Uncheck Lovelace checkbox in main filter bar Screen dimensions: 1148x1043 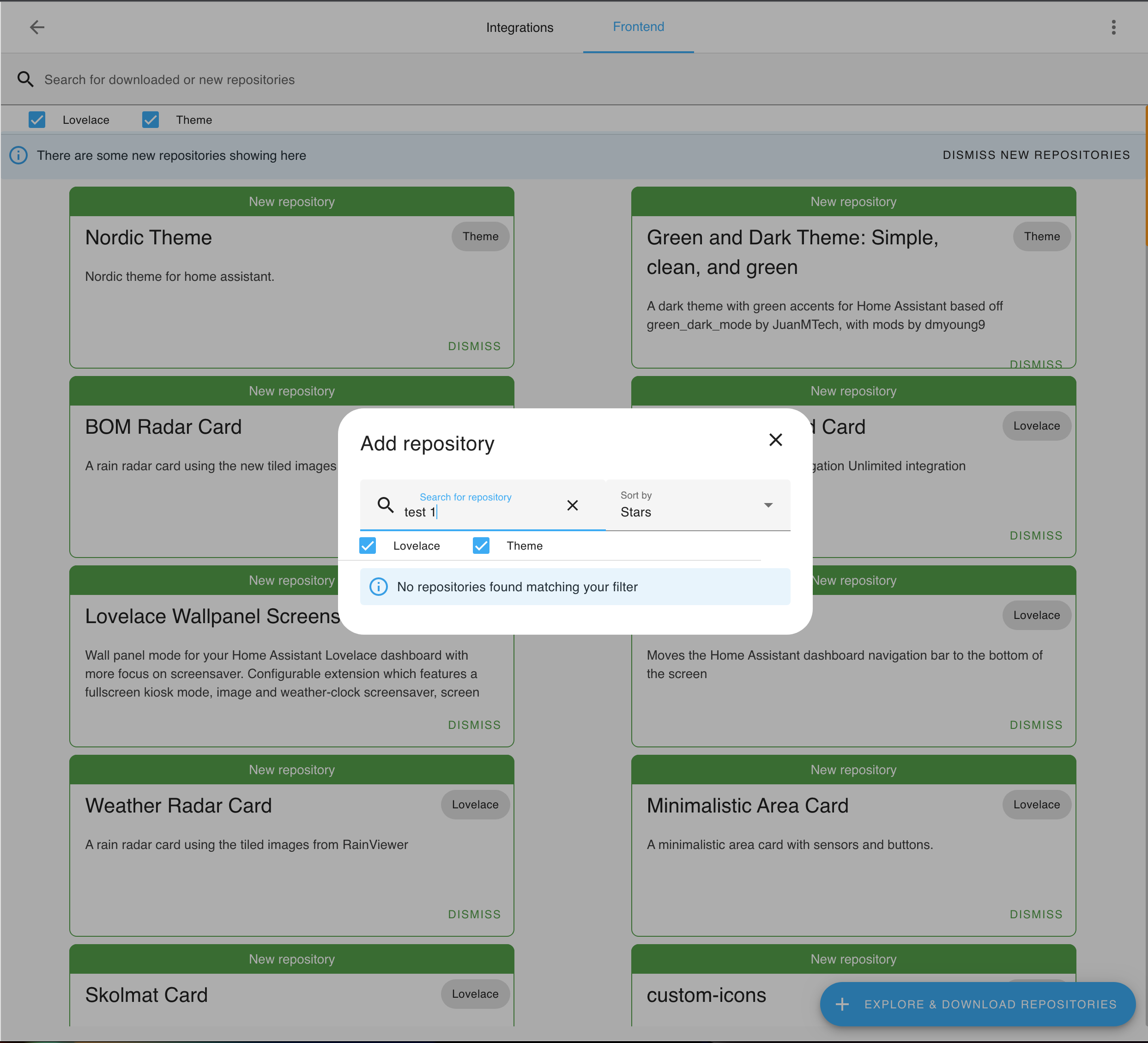point(37,120)
